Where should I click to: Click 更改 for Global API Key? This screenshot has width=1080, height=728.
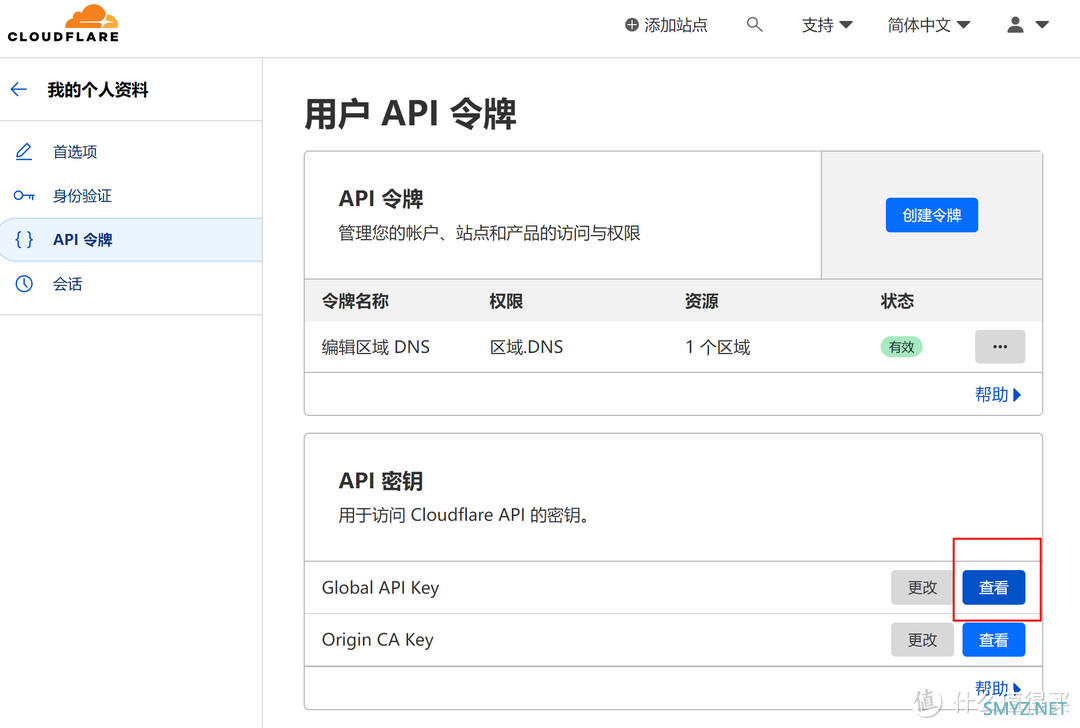[922, 587]
